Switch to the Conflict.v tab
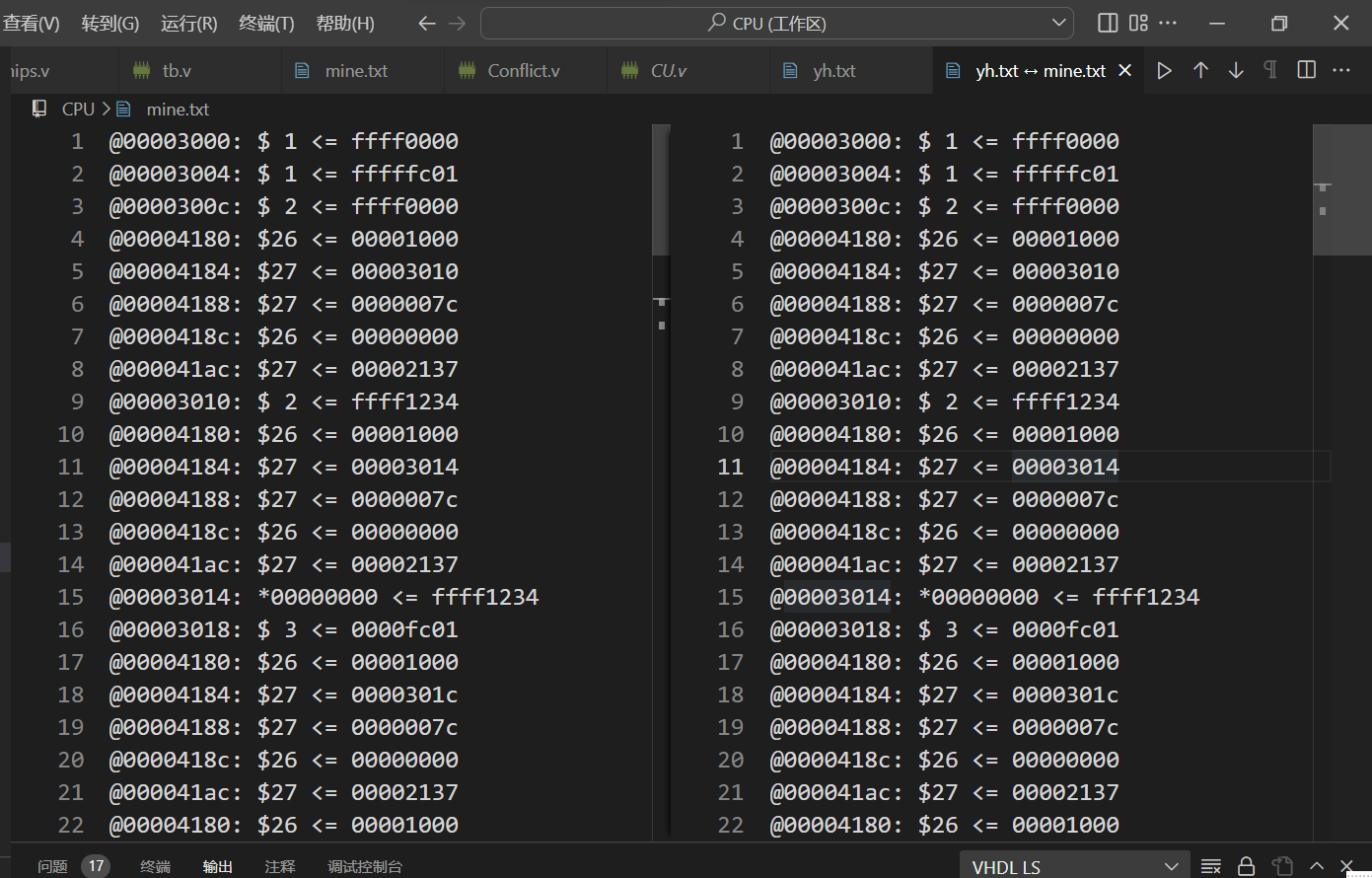The width and height of the screenshot is (1372, 878). click(523, 70)
